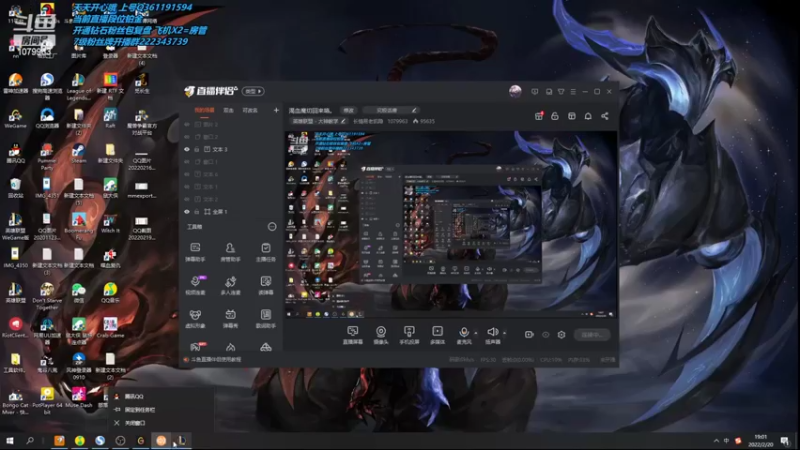Add a 直播屏幕 screen capture source

coord(353,335)
